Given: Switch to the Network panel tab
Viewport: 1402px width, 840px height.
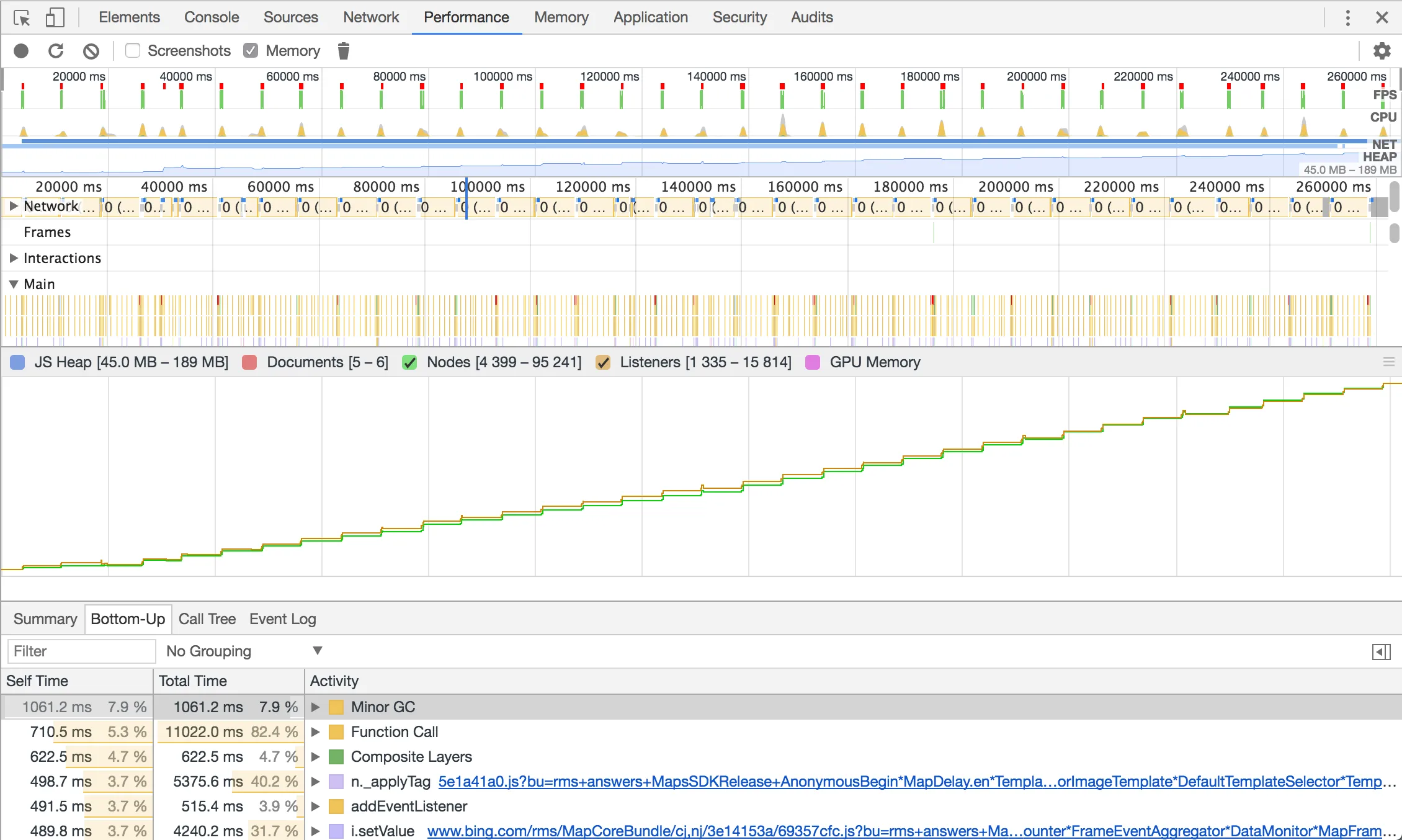Looking at the screenshot, I should click(x=370, y=17).
